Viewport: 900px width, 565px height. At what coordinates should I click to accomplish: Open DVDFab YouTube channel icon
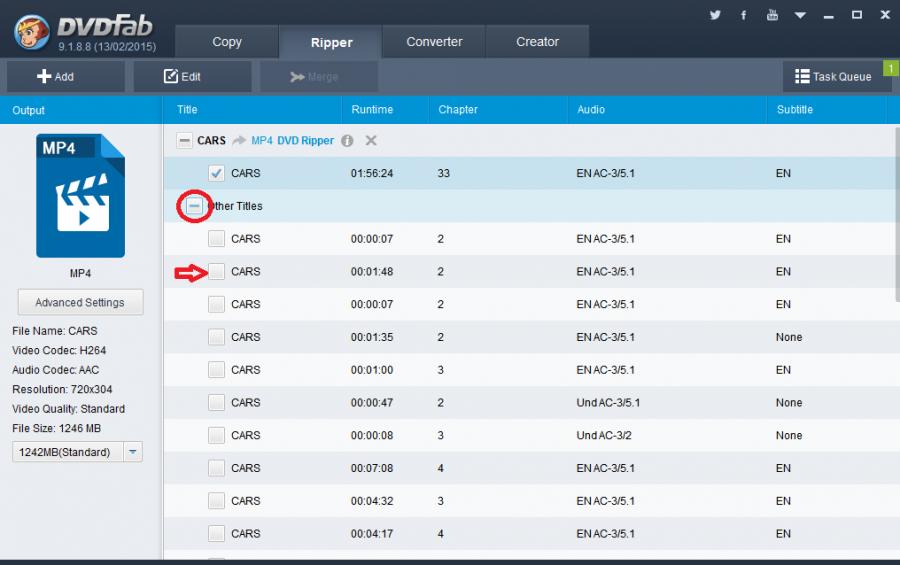click(772, 15)
